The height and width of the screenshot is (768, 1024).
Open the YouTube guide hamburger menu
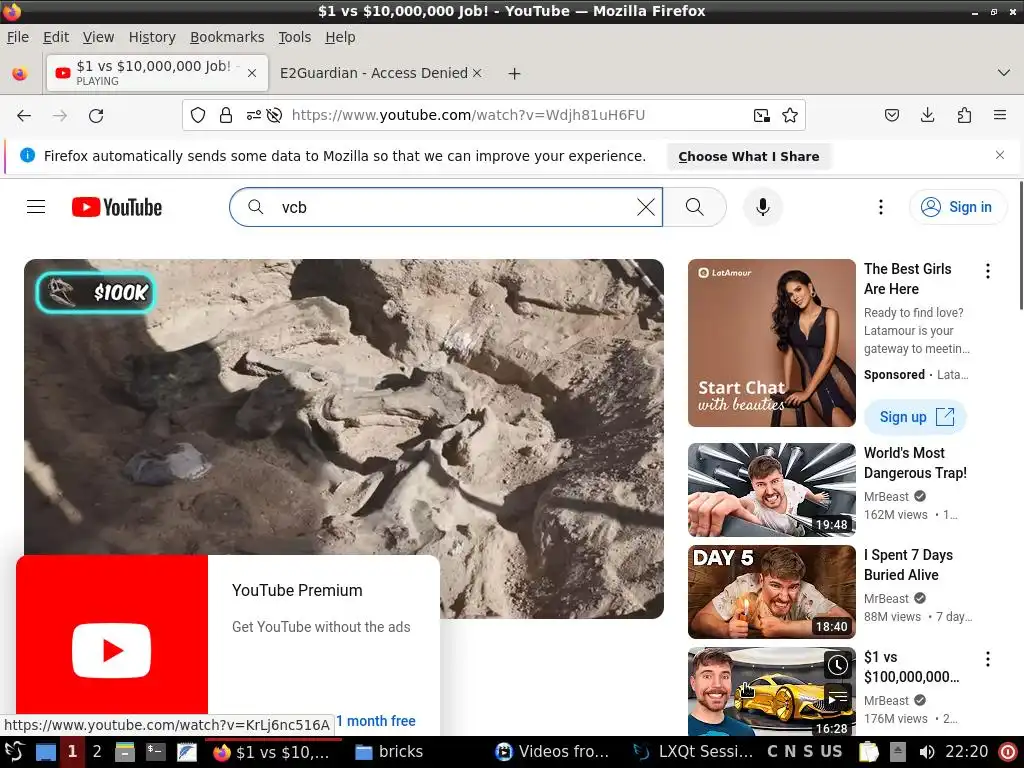[x=36, y=207]
